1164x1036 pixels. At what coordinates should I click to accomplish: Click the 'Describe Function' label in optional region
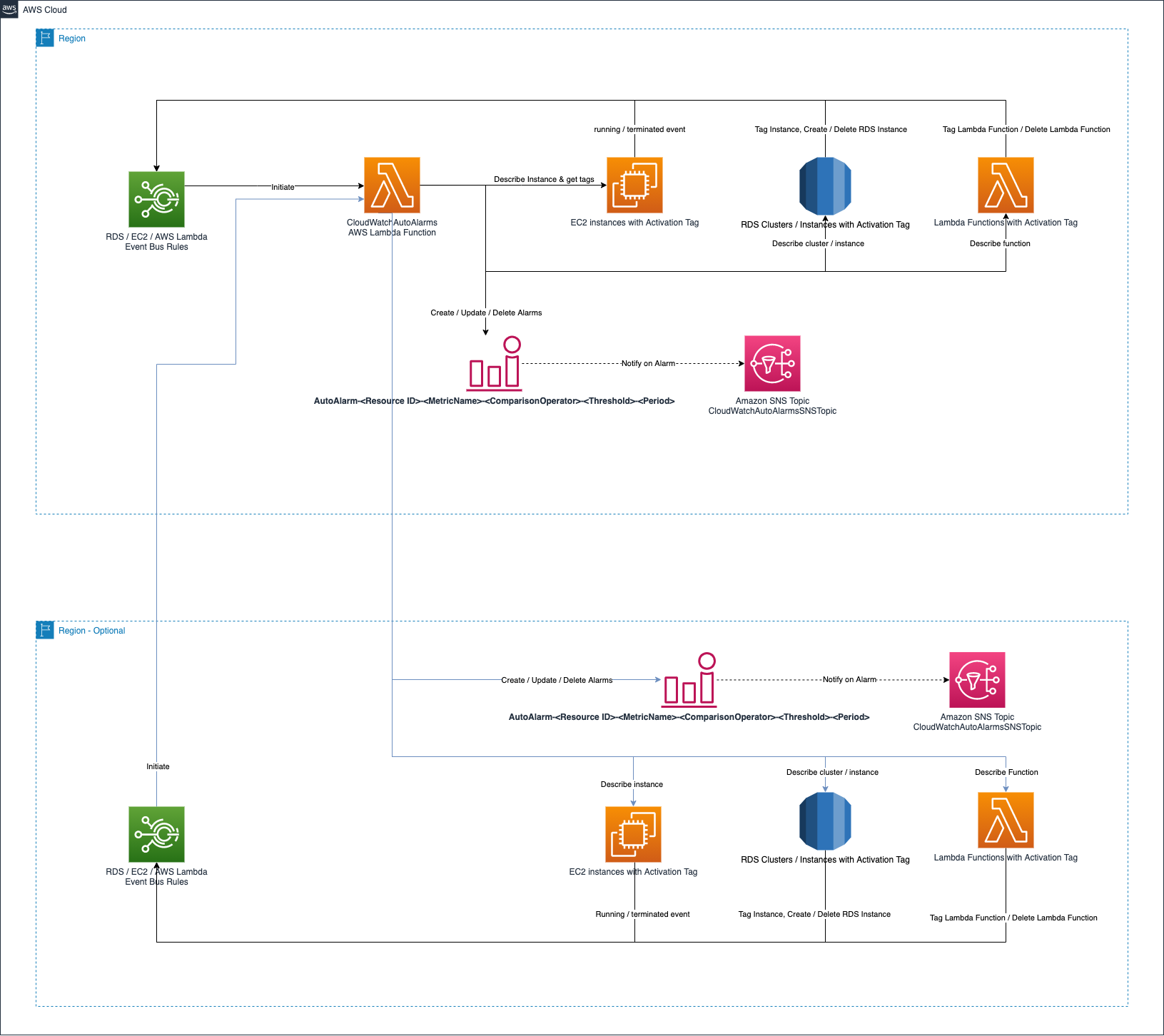[1006, 772]
